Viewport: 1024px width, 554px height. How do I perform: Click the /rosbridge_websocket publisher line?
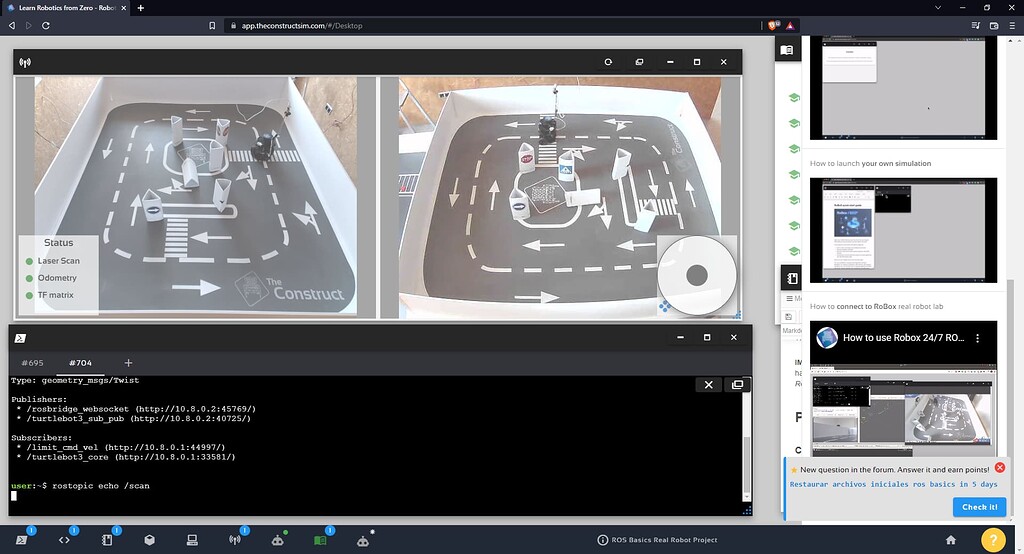[136, 409]
